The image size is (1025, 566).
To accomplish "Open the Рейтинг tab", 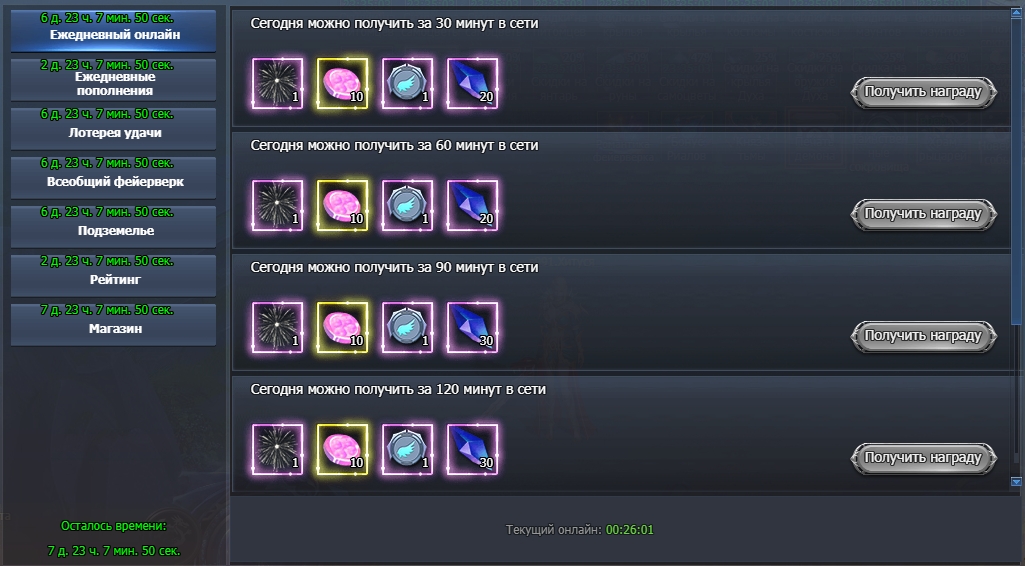I will point(114,276).
